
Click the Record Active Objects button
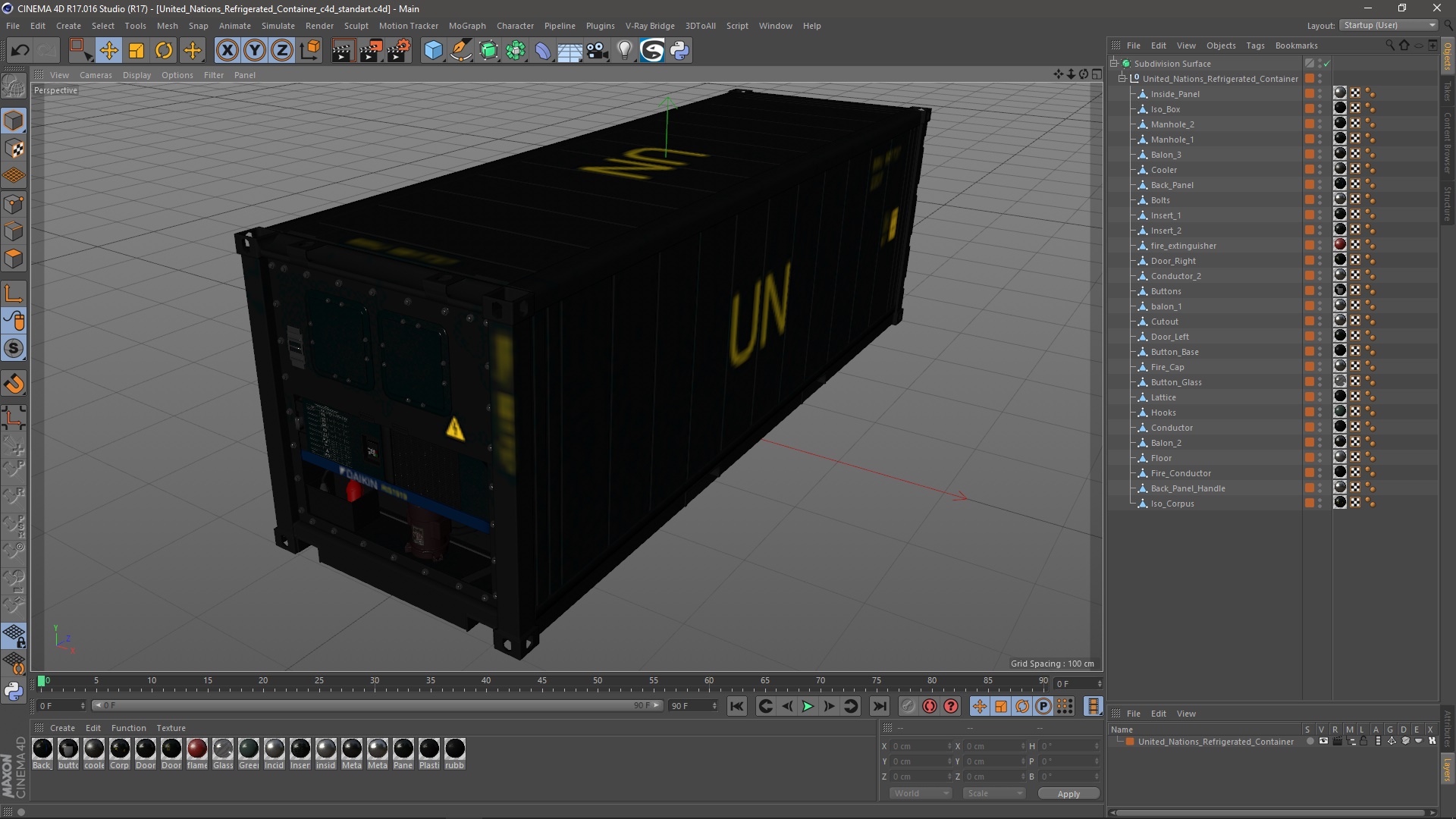908,707
